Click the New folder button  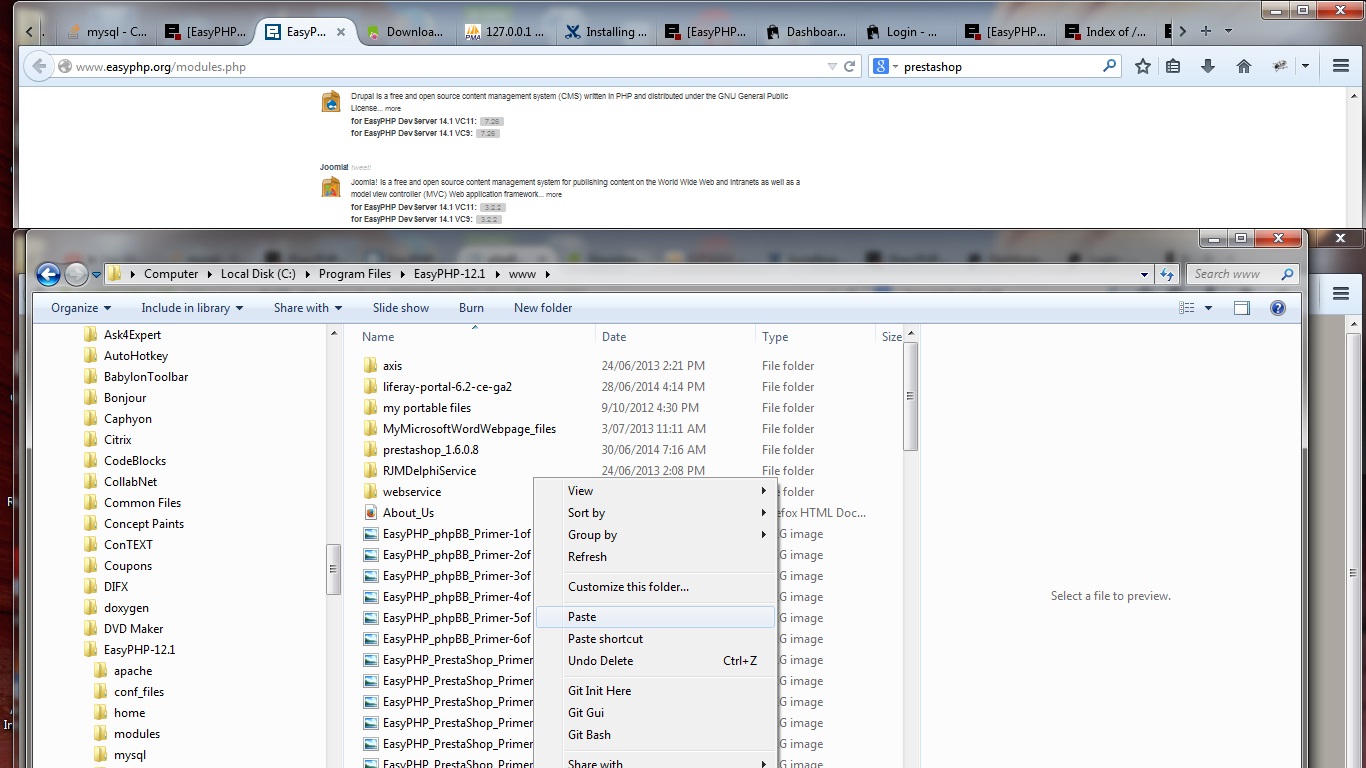click(x=543, y=308)
